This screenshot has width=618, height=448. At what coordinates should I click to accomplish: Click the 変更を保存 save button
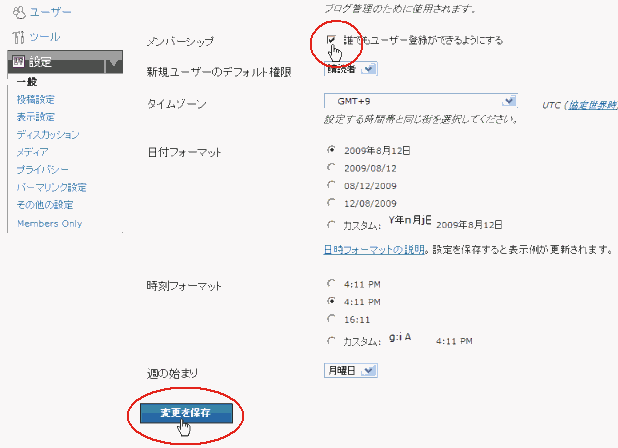(x=186, y=413)
